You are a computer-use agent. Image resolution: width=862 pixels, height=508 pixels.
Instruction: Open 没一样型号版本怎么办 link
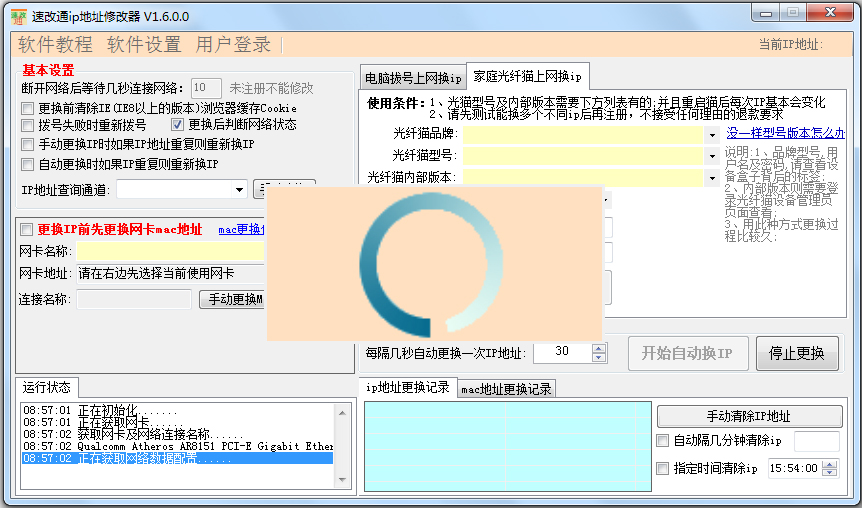[786, 133]
